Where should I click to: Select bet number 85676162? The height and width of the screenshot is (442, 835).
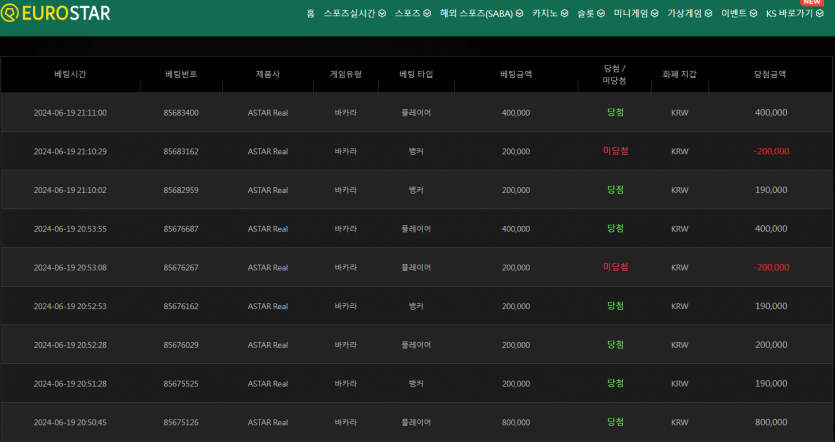(181, 306)
